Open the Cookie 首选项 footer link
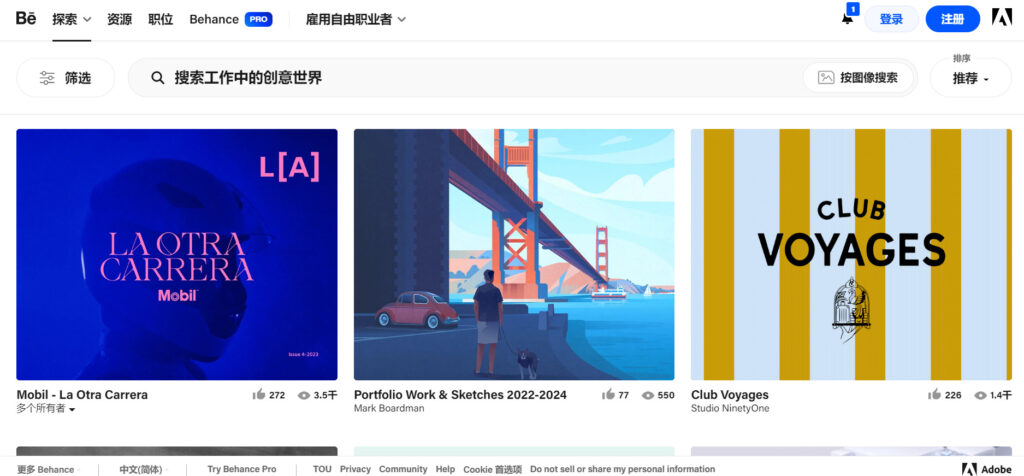The image size is (1024, 476). tap(492, 469)
